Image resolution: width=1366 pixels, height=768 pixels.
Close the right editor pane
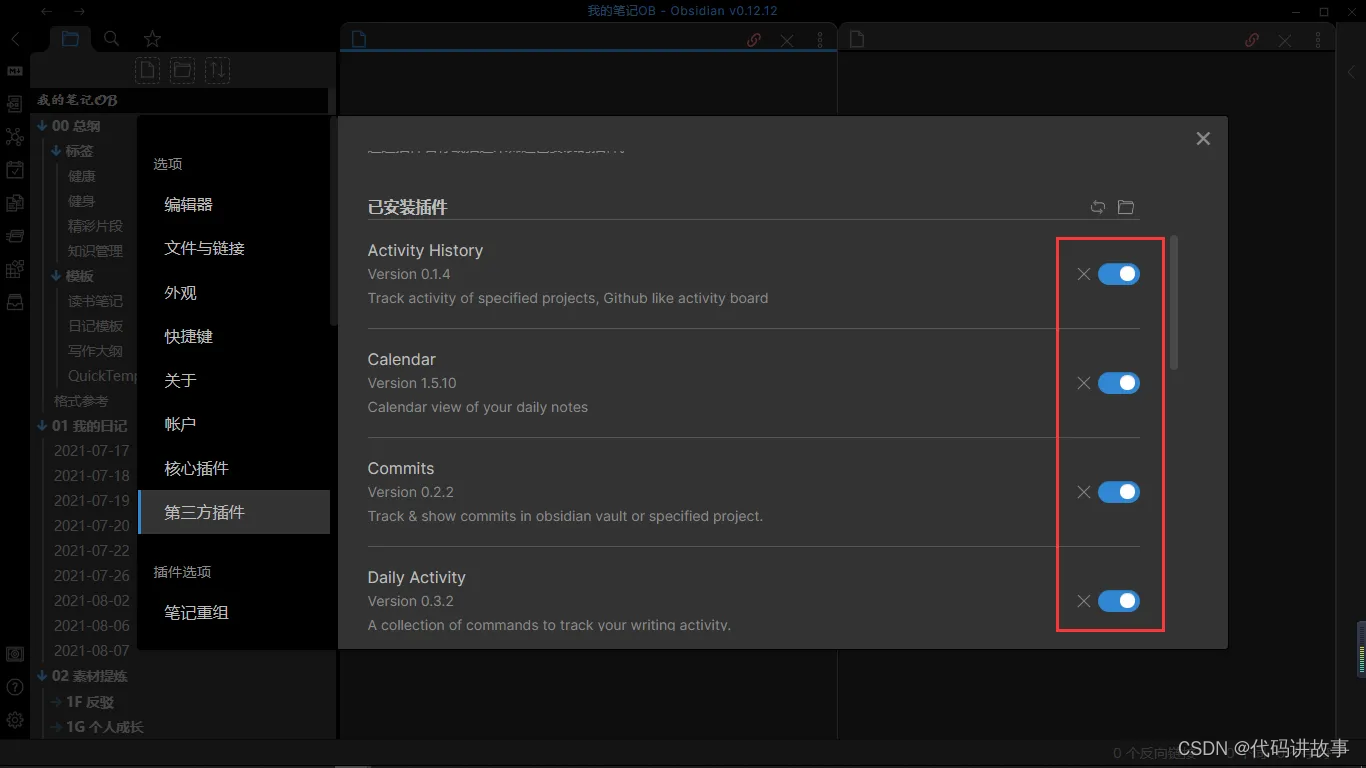(x=1285, y=40)
